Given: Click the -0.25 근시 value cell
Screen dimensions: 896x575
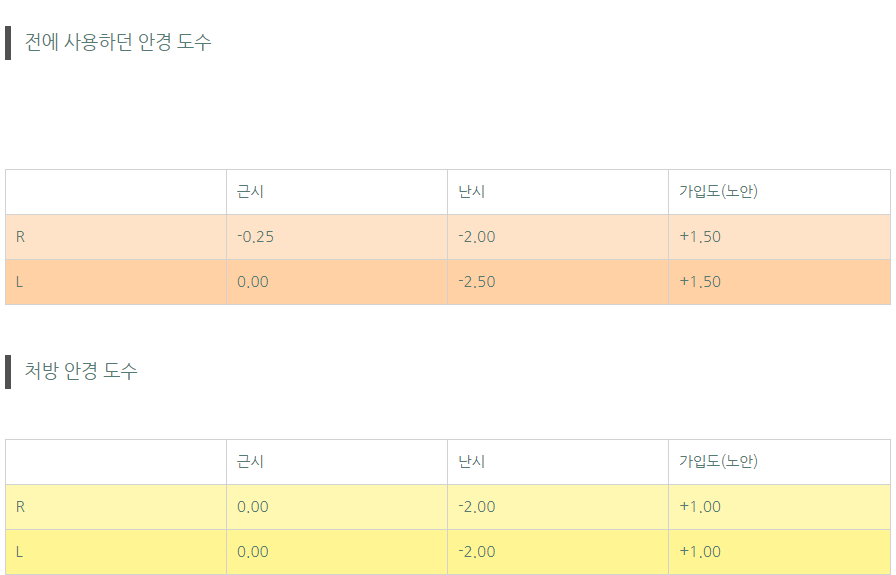Looking at the screenshot, I should click(256, 237).
